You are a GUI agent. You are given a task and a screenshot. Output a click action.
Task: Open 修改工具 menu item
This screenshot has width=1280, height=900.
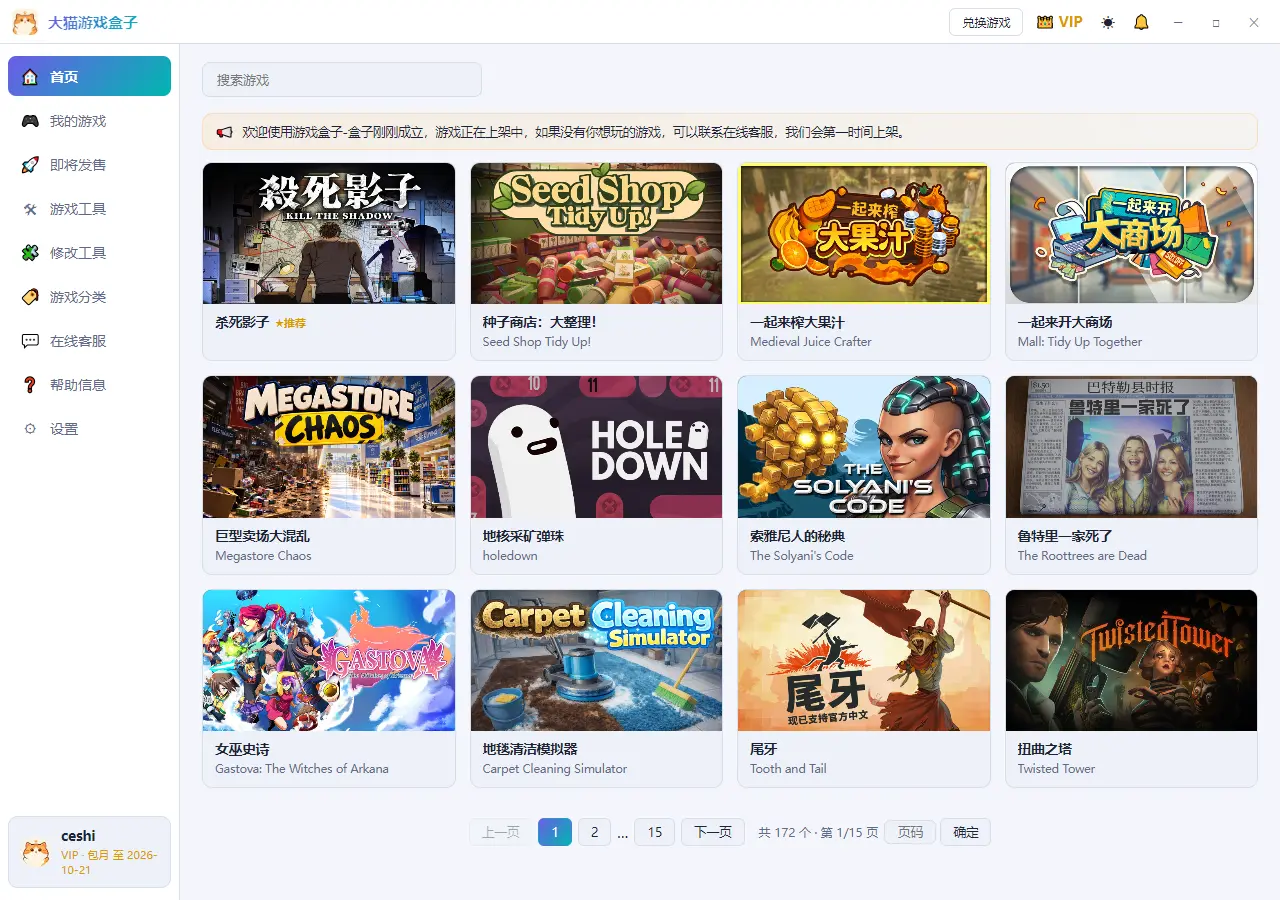89,253
